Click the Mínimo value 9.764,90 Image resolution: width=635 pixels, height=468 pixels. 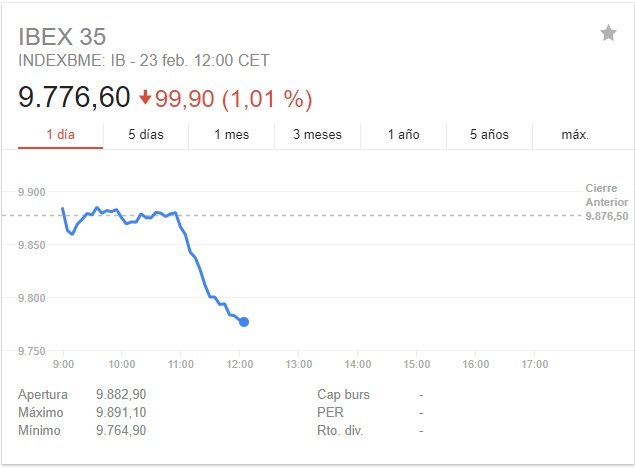click(x=121, y=430)
